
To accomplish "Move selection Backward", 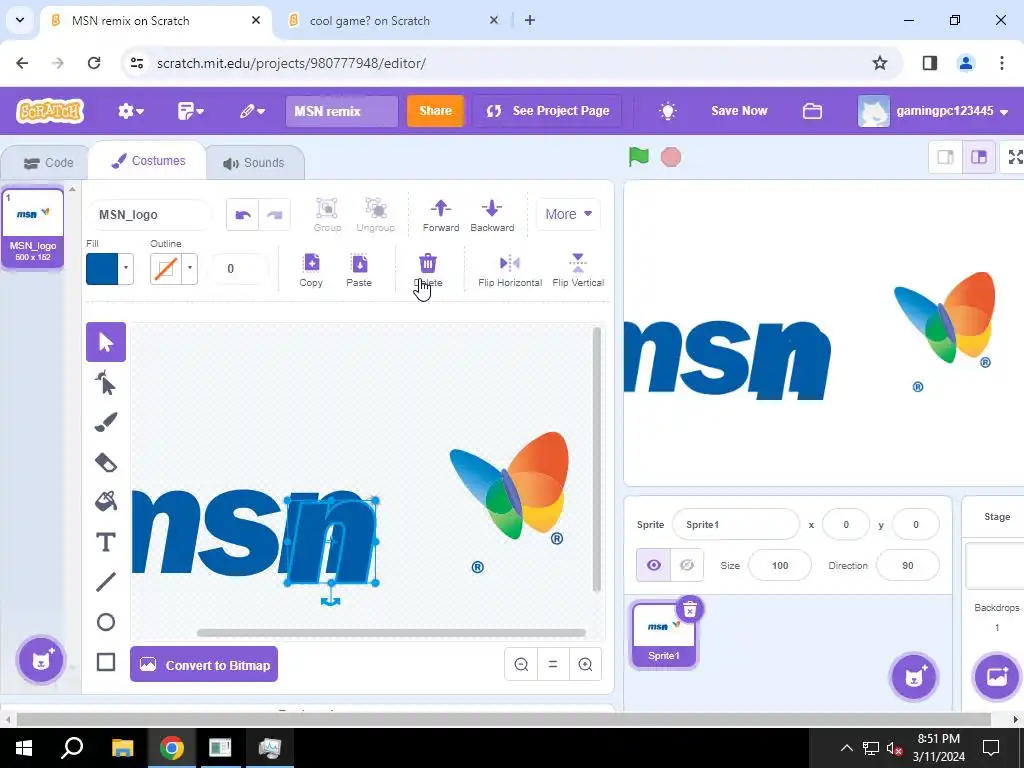I will [x=492, y=215].
